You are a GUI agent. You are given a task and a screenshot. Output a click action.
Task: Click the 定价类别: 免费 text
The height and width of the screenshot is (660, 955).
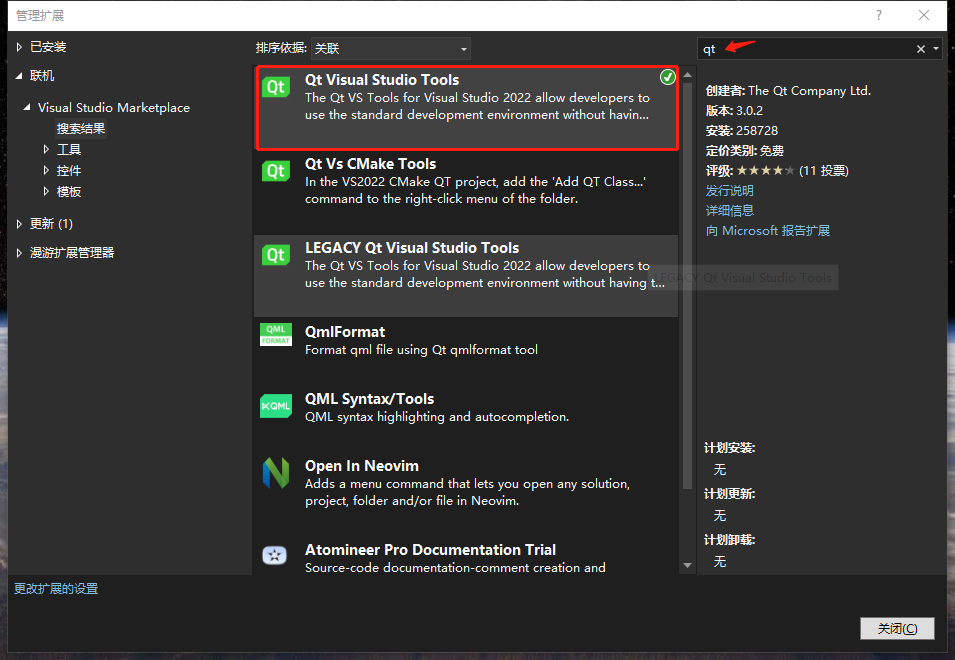[744, 151]
